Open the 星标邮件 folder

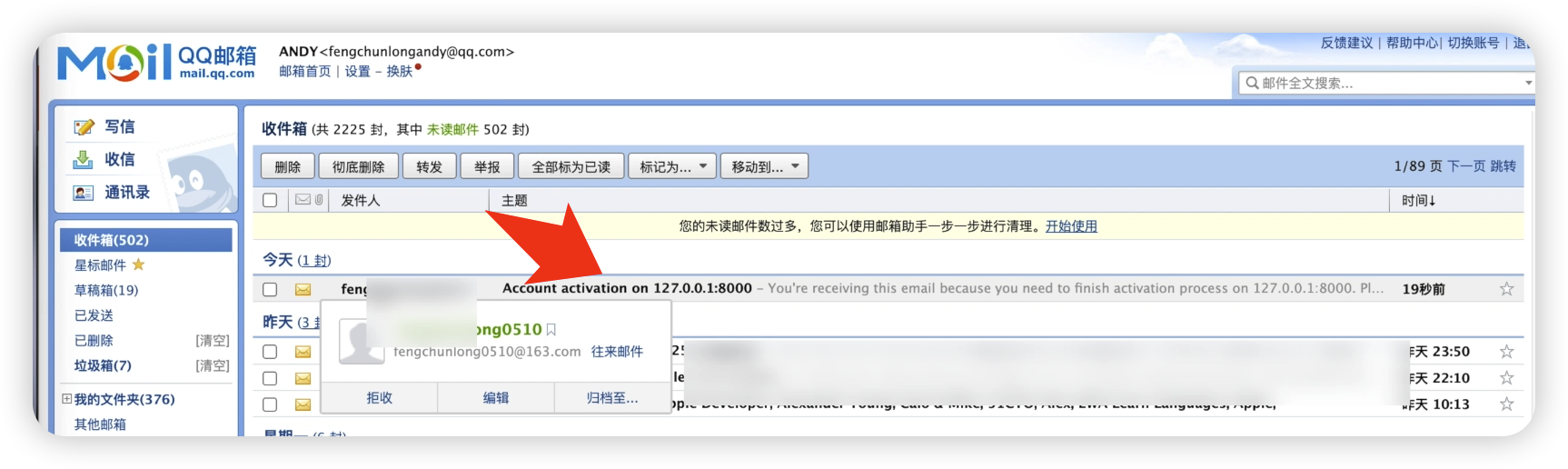tap(100, 265)
